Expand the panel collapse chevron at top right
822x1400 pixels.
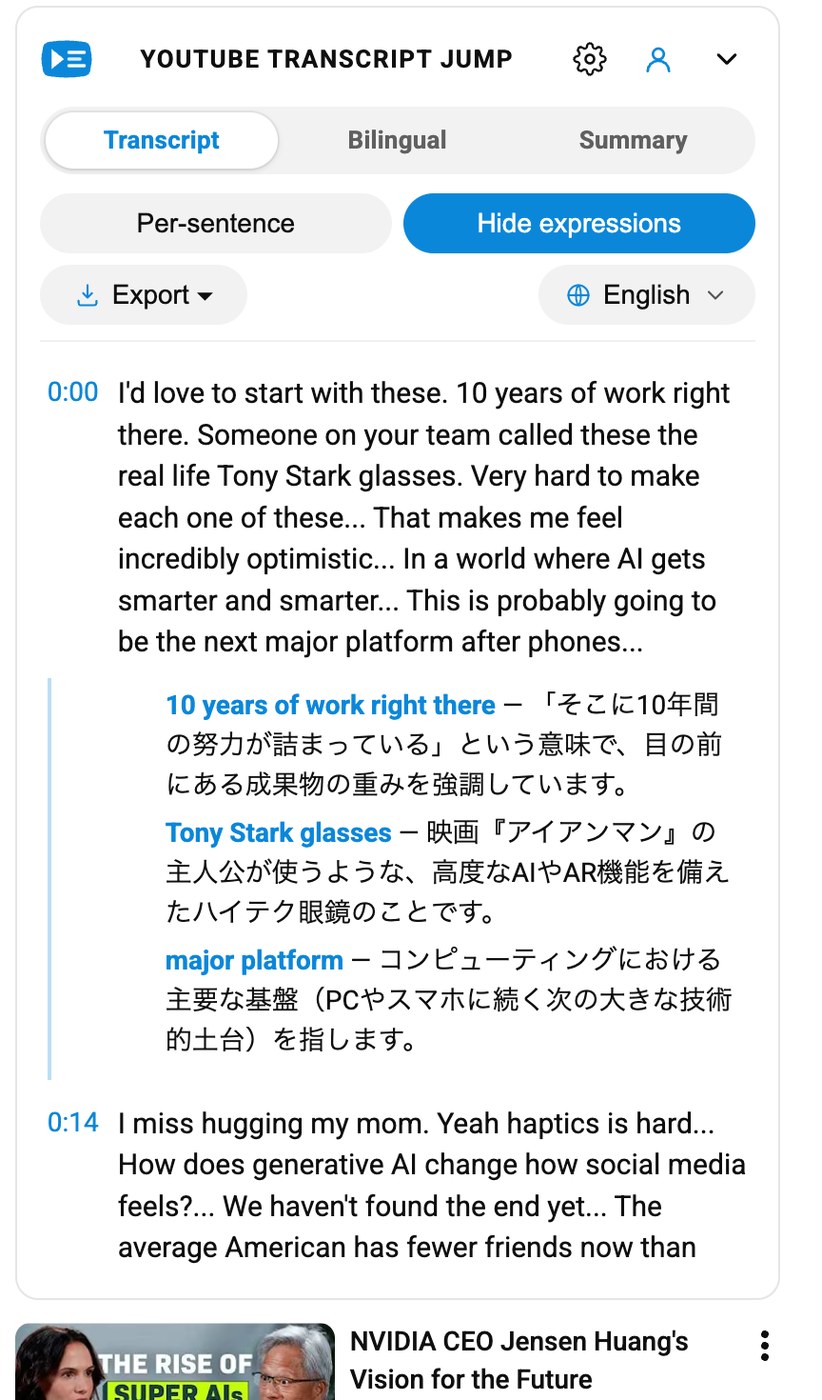click(726, 59)
